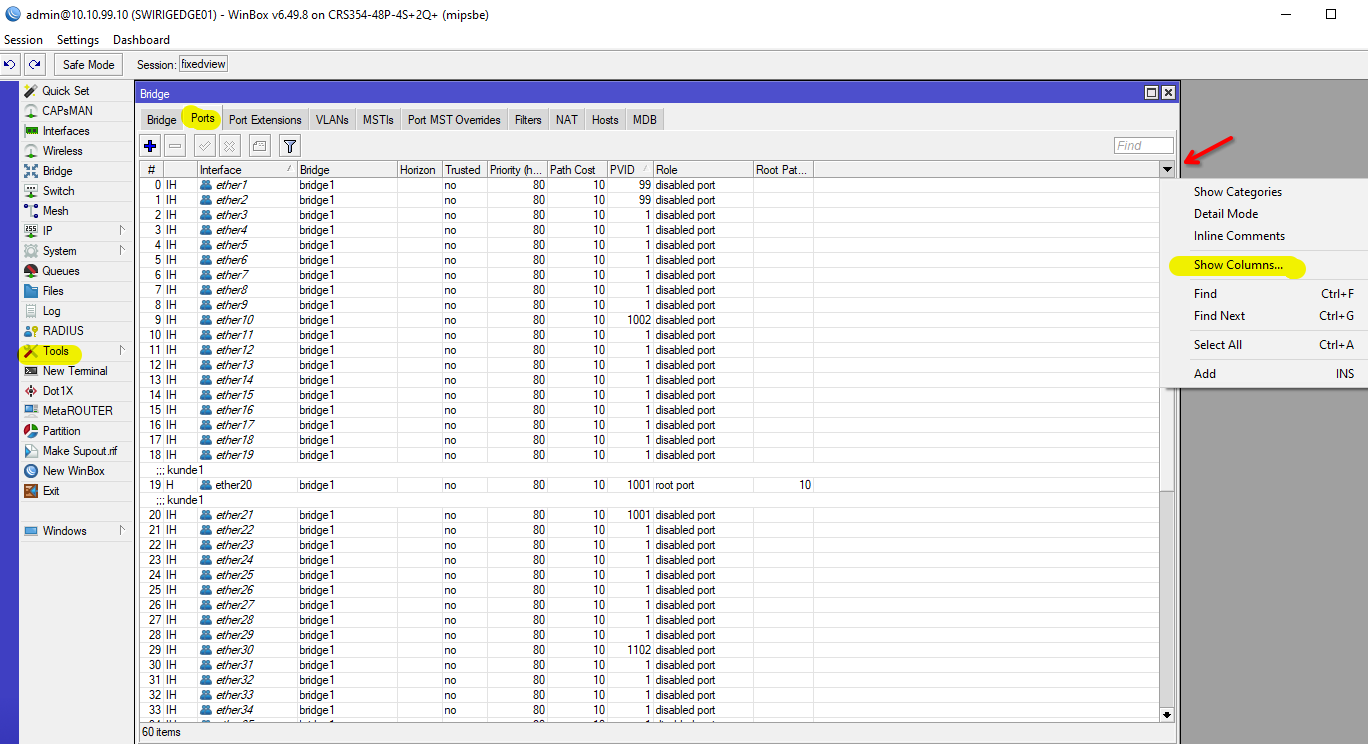Open New Terminal from sidebar
1368x744 pixels.
[75, 371]
